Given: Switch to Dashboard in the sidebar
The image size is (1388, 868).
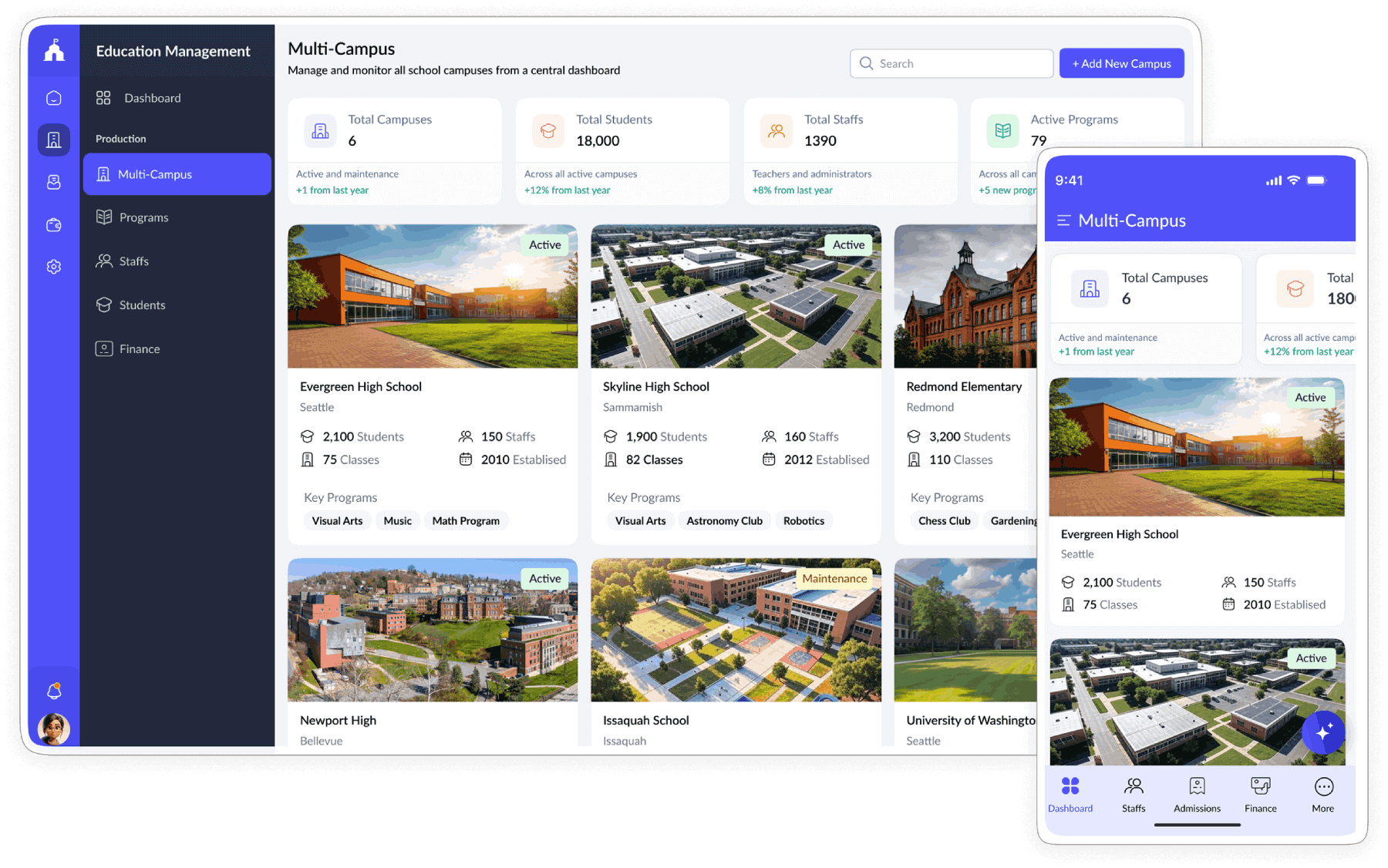Looking at the screenshot, I should point(152,98).
